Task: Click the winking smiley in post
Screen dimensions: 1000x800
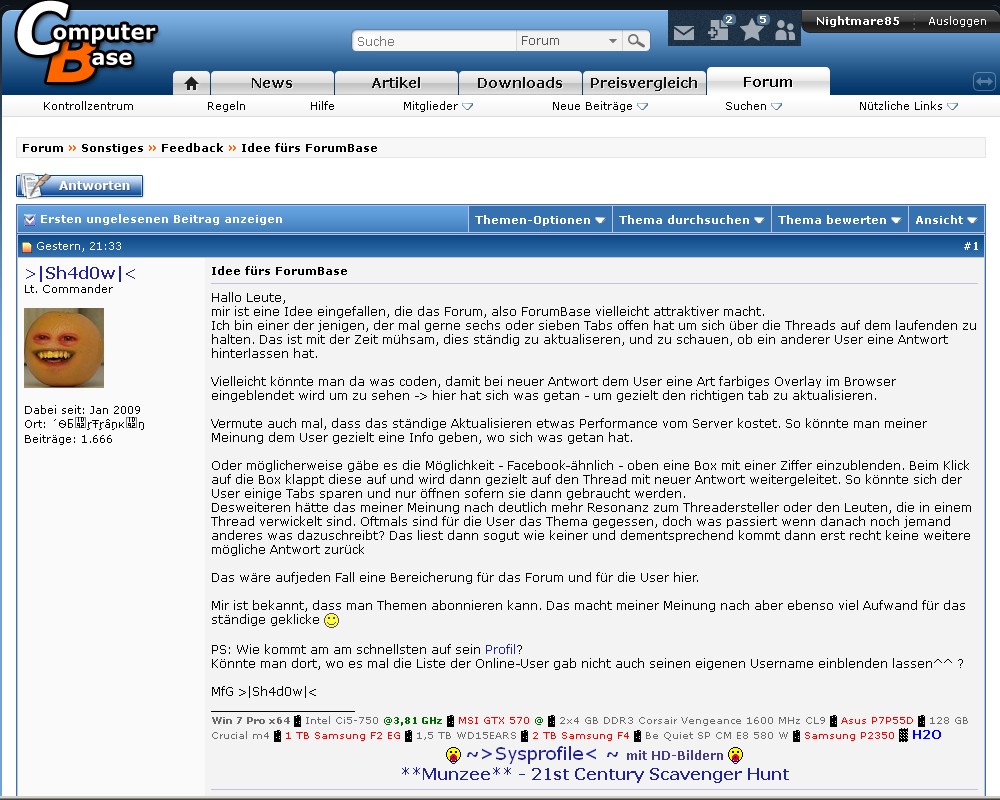Action: (x=332, y=620)
